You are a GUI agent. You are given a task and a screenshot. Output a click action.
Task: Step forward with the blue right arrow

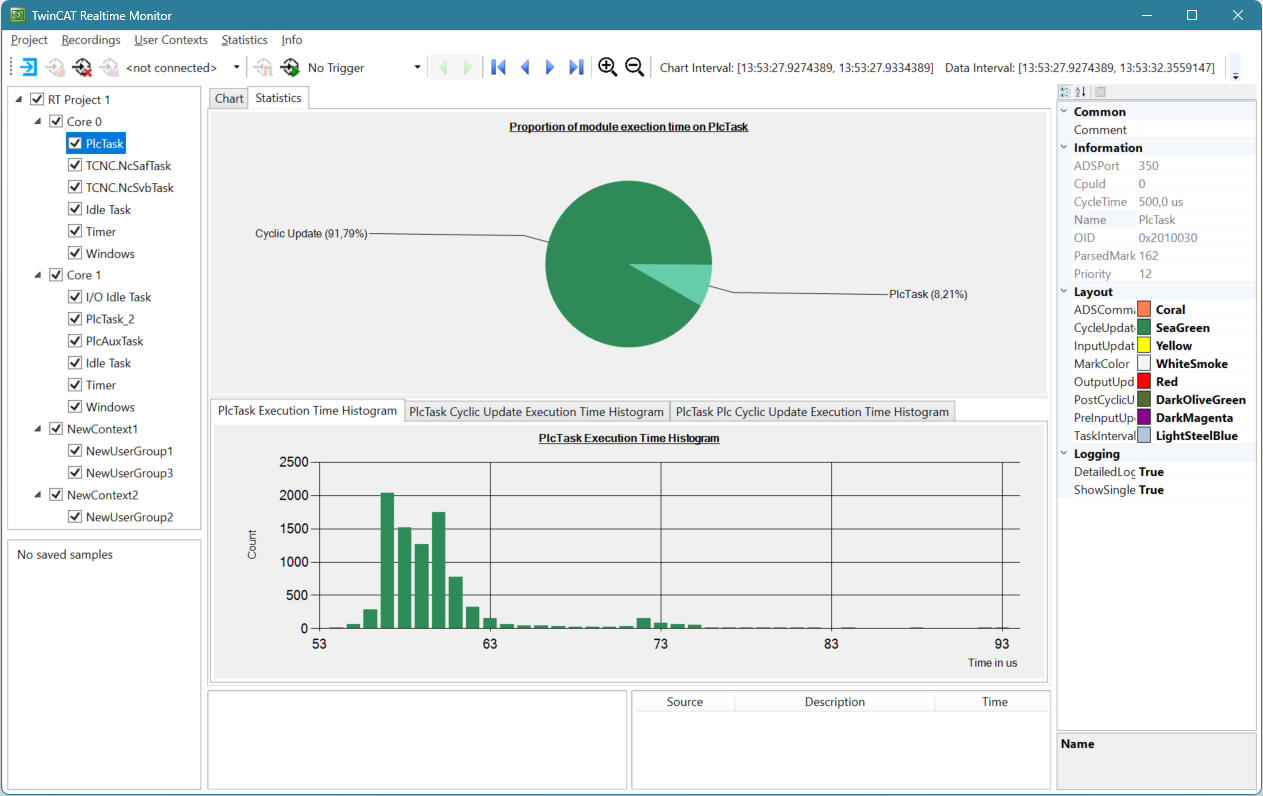[550, 67]
